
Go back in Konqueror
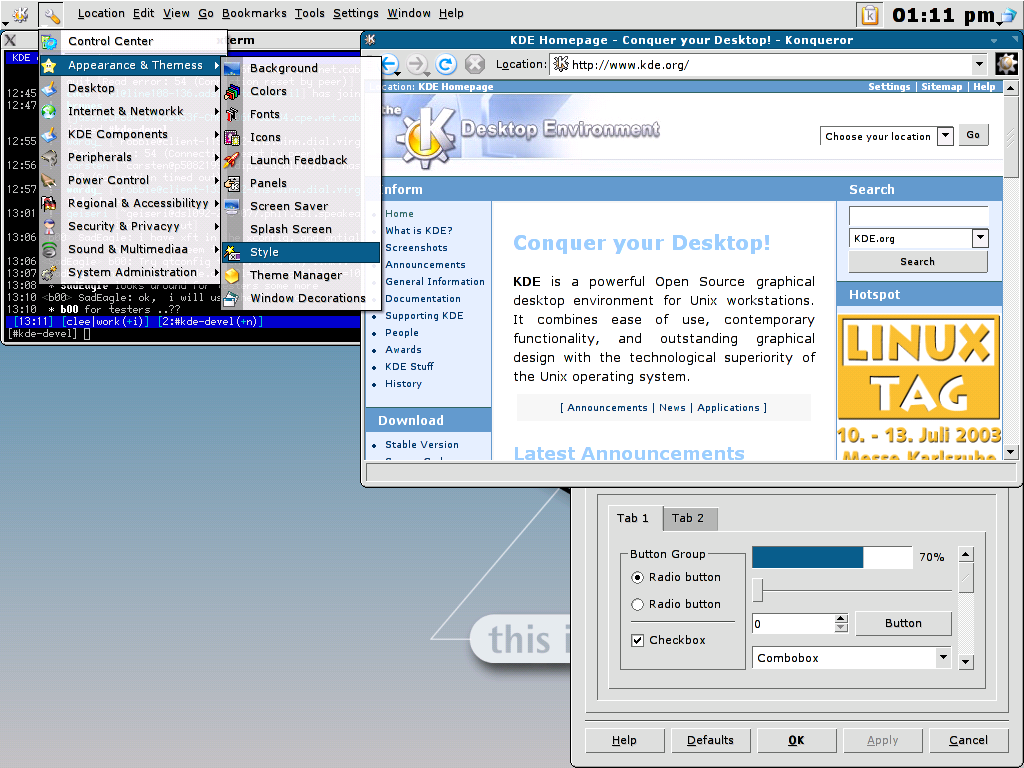click(390, 64)
